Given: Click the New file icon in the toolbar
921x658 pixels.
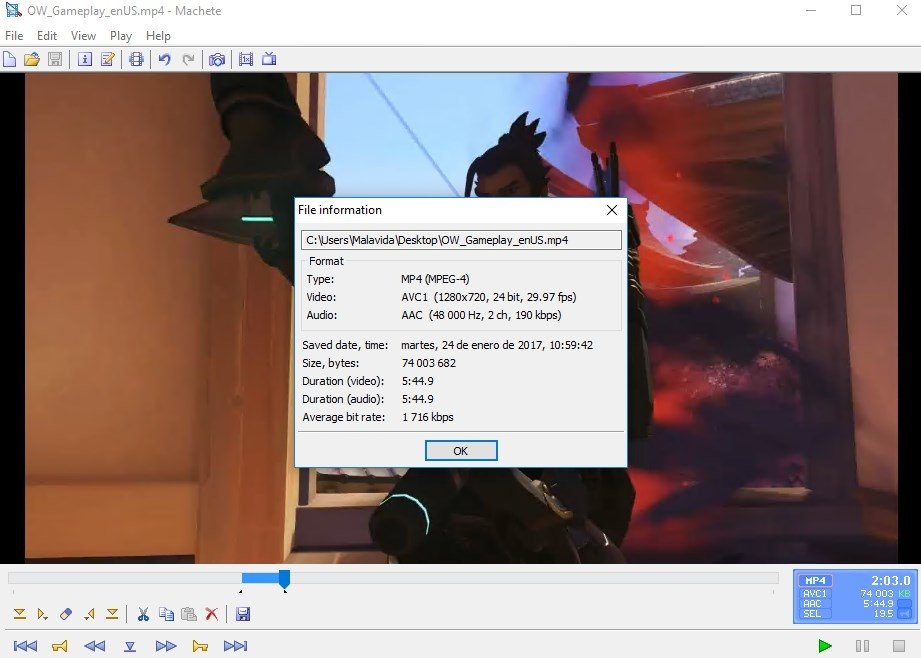Looking at the screenshot, I should 9,59.
